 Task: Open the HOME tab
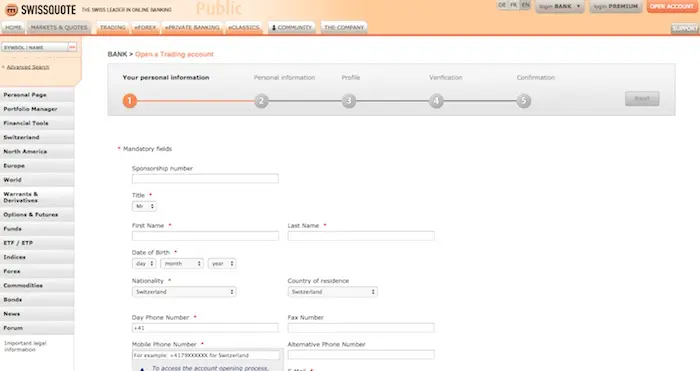(x=13, y=27)
